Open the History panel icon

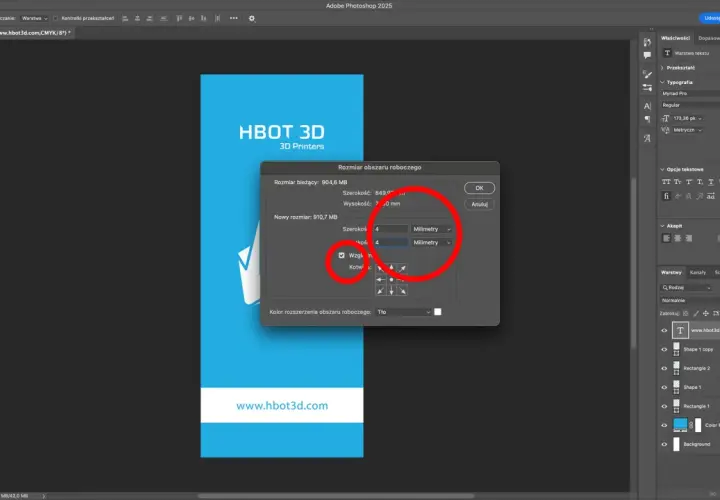point(647,42)
